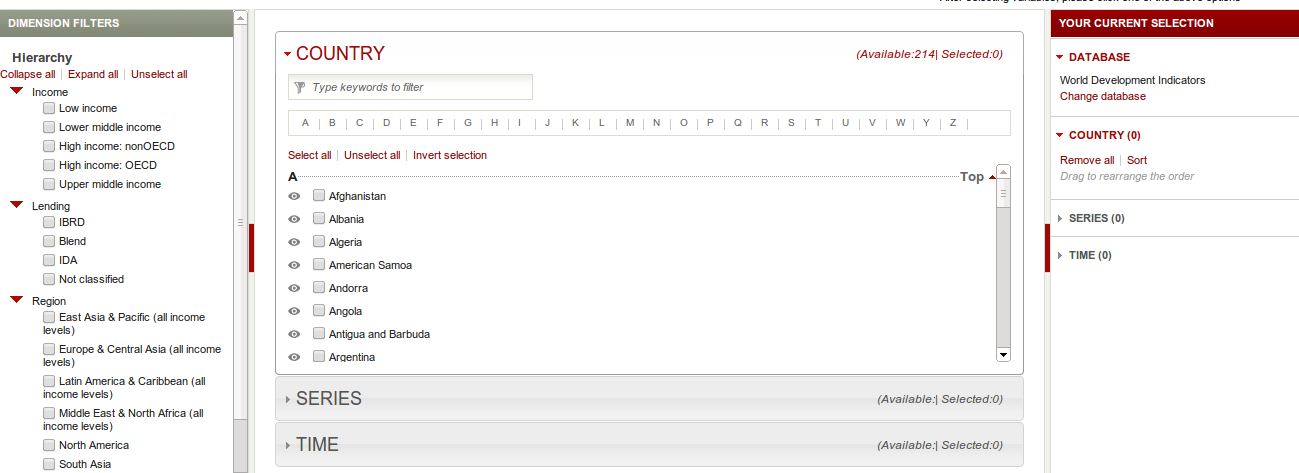The image size is (1299, 473).
Task: Expand the SERIES panel
Action: coord(649,399)
